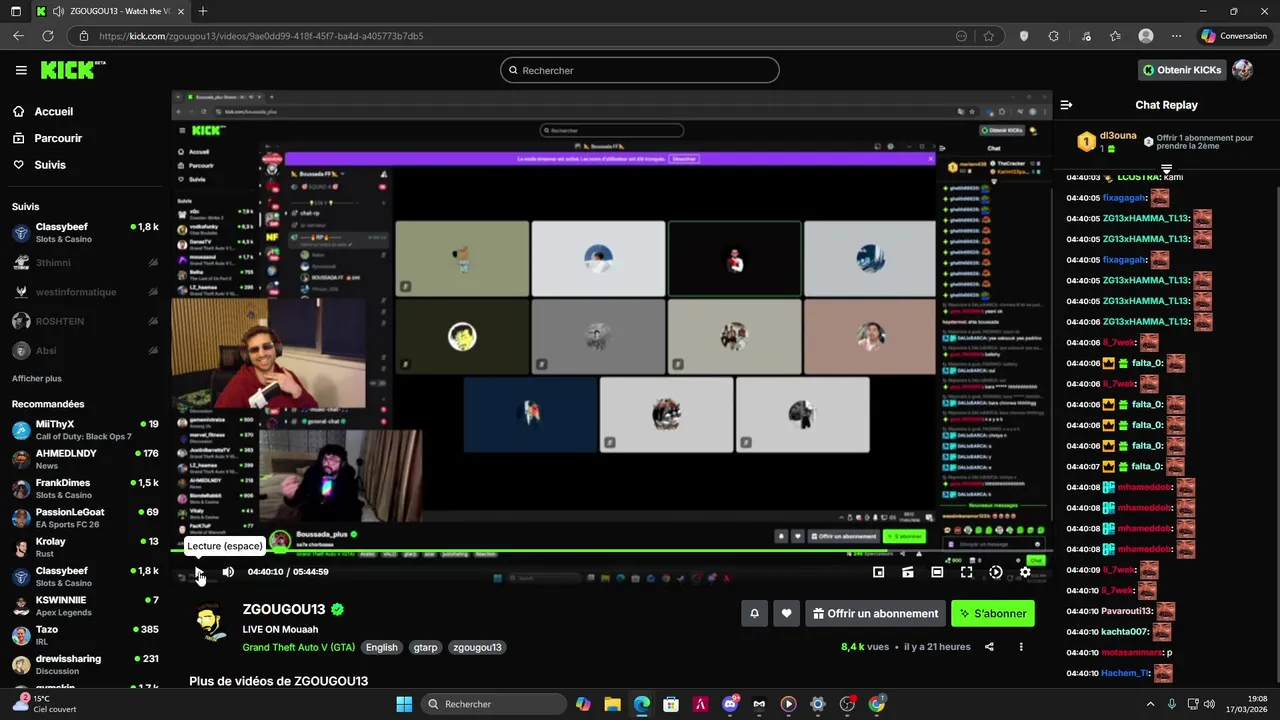1280x720 pixels.
Task: Open the MiiThyX recommended channel
Action: click(85, 430)
